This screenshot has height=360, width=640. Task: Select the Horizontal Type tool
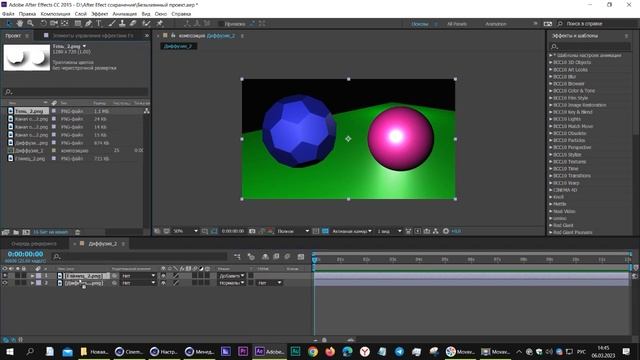(x=99, y=24)
